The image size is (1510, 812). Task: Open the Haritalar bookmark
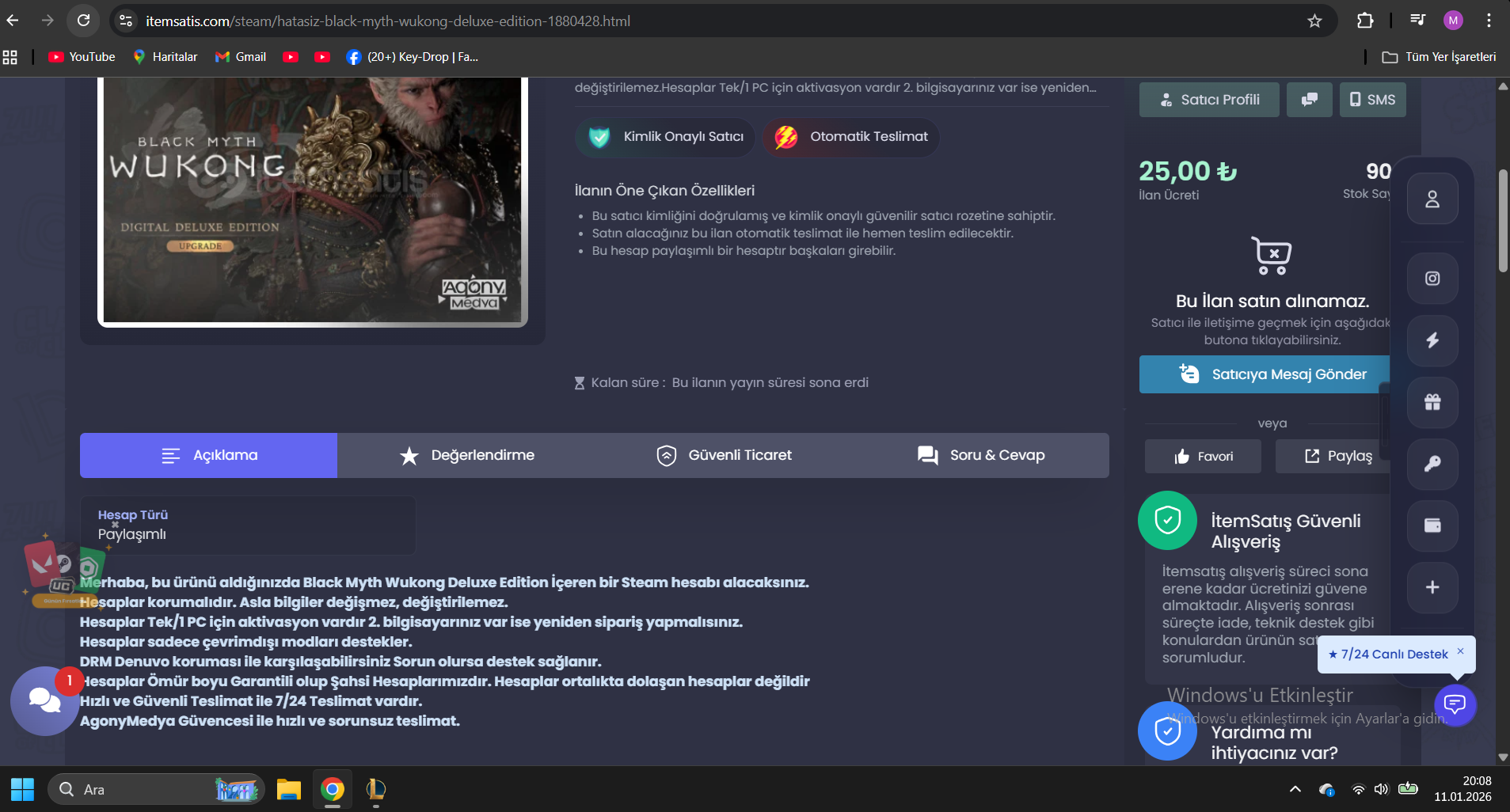(x=165, y=57)
